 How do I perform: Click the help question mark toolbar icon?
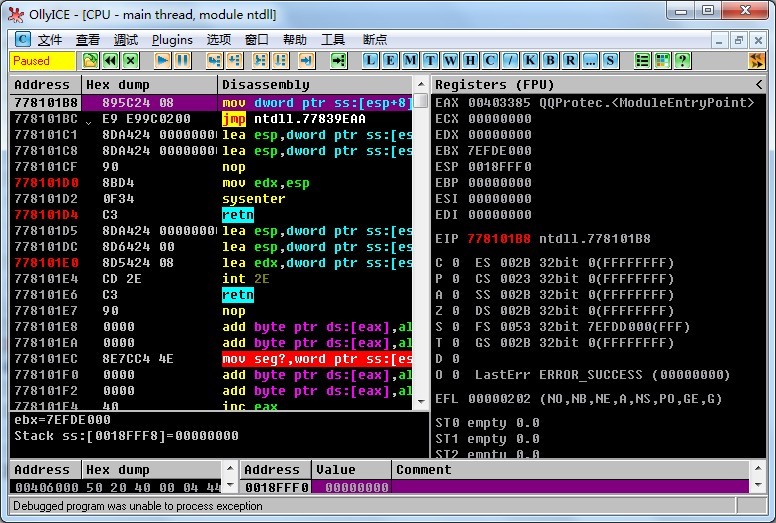tap(682, 61)
